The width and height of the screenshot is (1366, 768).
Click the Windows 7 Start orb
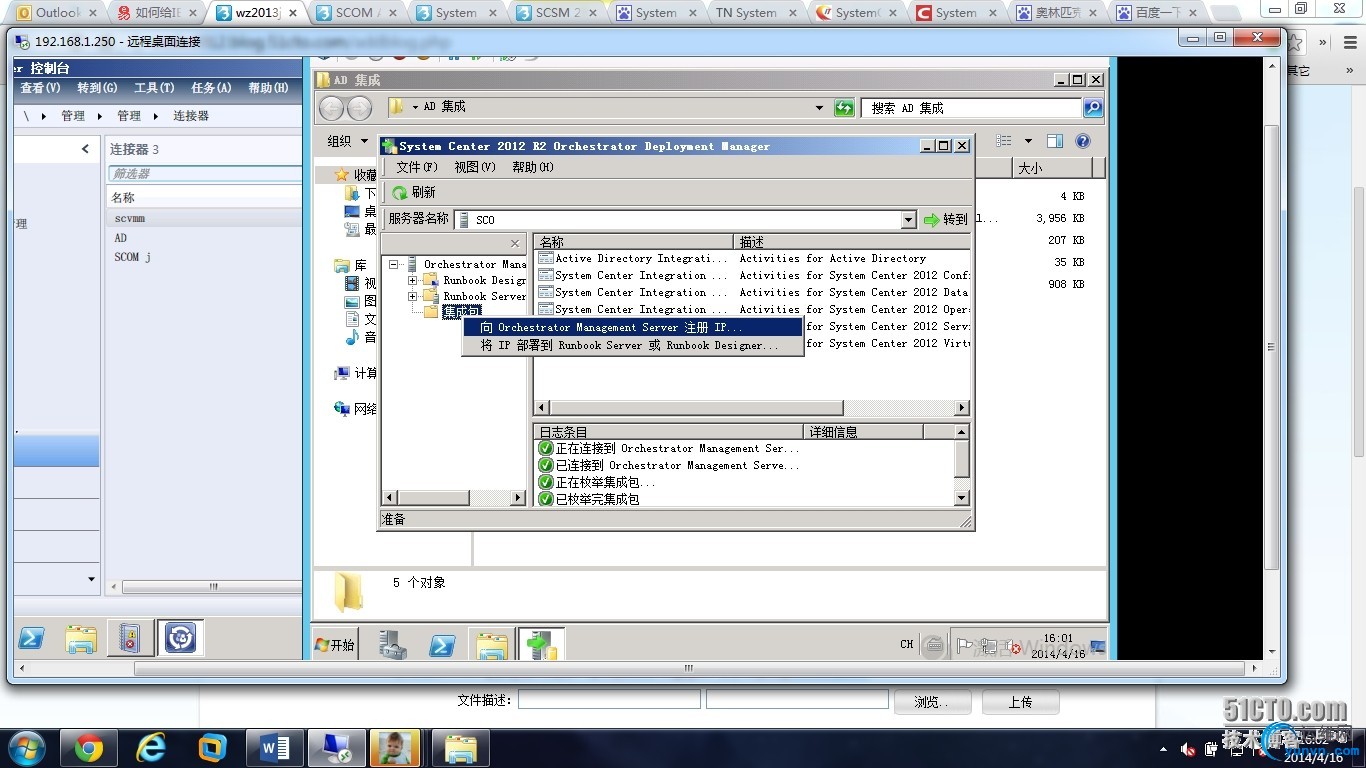(26, 748)
